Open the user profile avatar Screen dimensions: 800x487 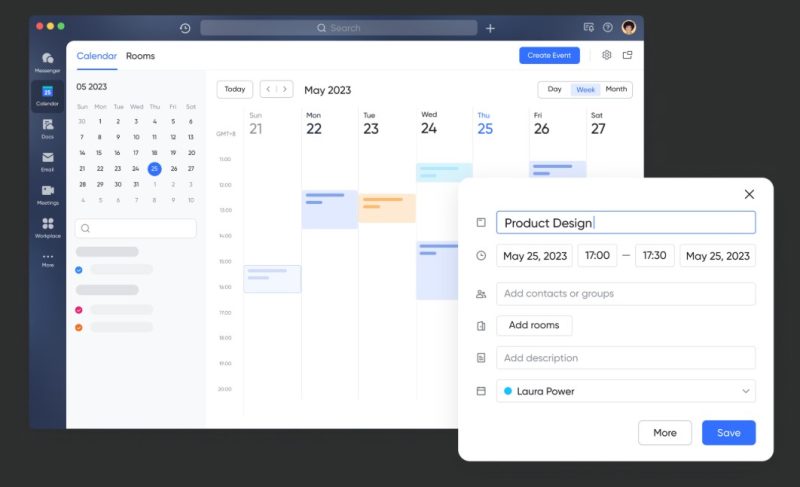(x=629, y=27)
